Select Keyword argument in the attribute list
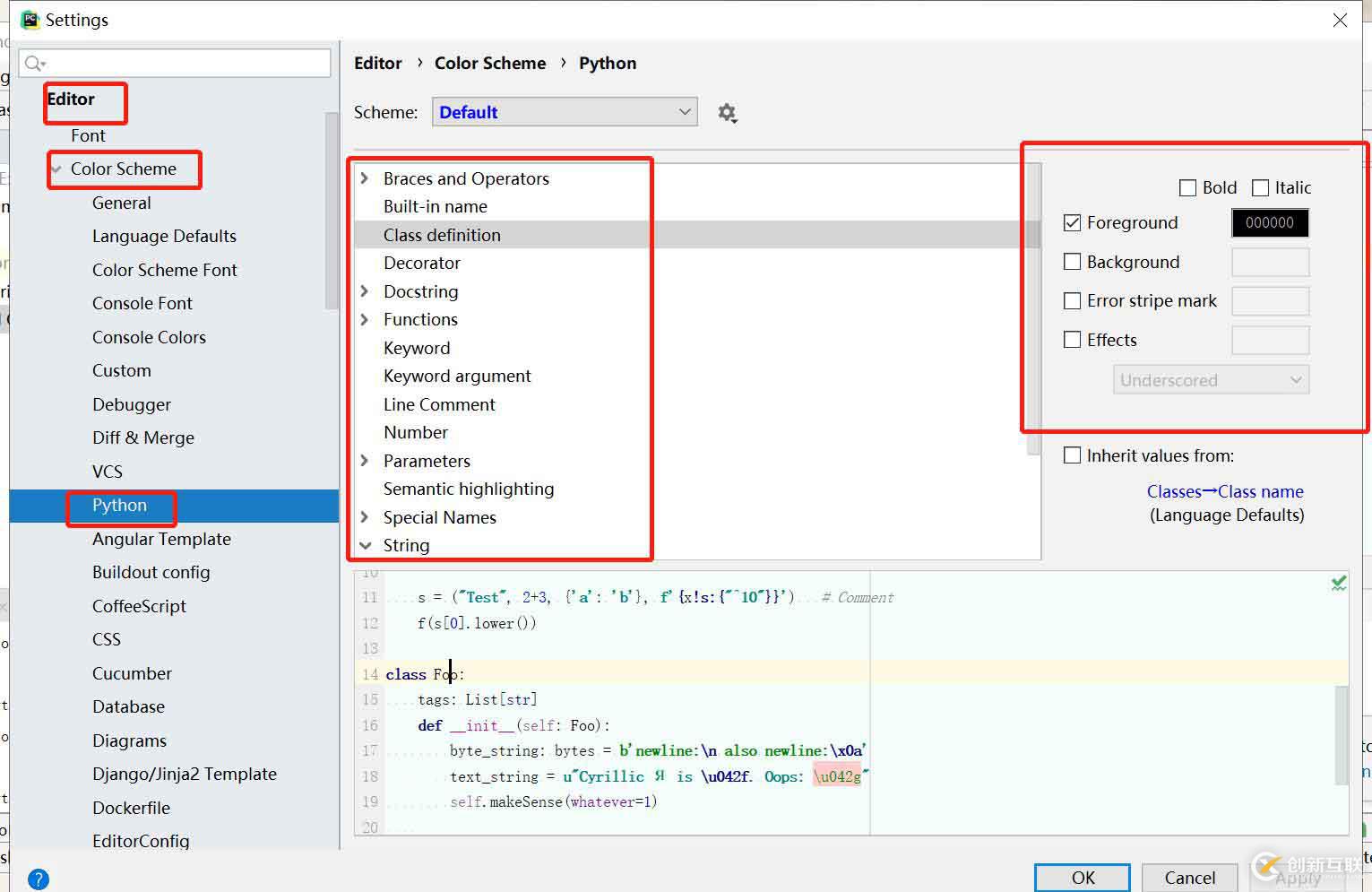The width and height of the screenshot is (1372, 892). tap(457, 377)
